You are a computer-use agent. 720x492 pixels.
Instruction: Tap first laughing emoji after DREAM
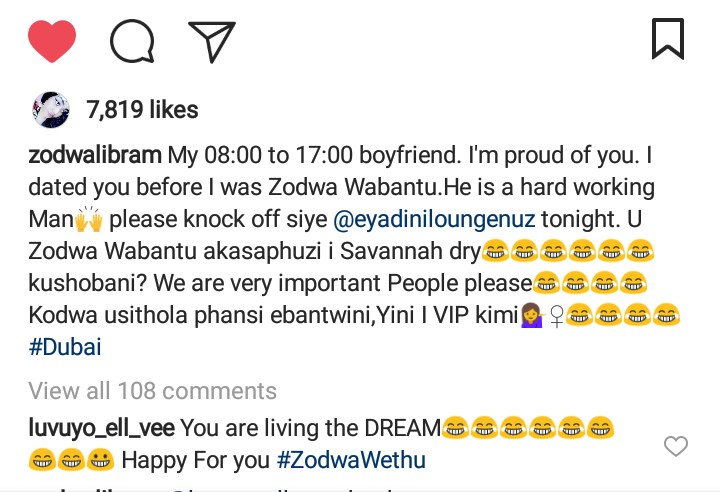click(x=455, y=428)
